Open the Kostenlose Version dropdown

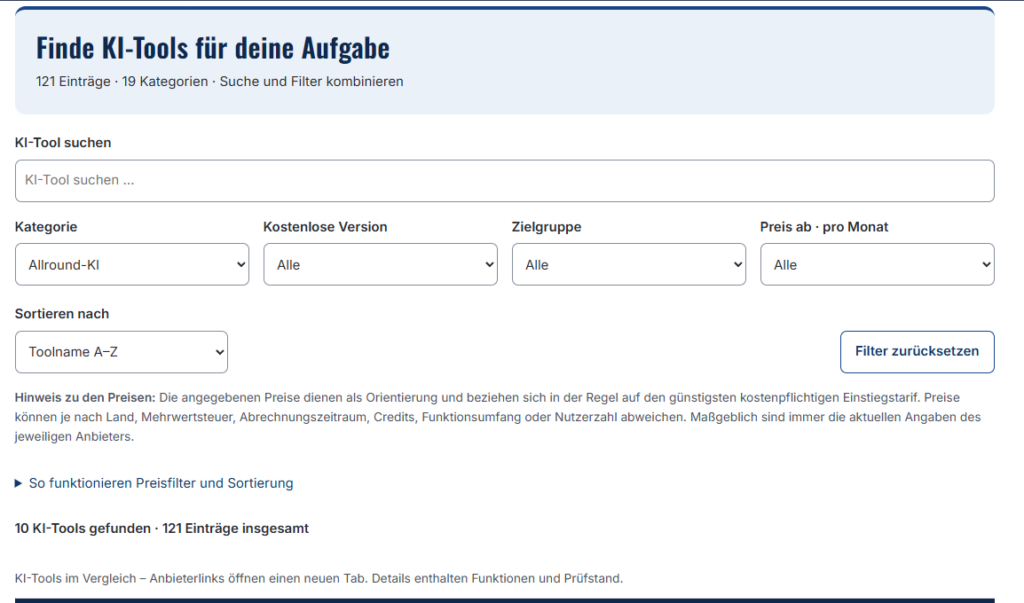click(380, 265)
